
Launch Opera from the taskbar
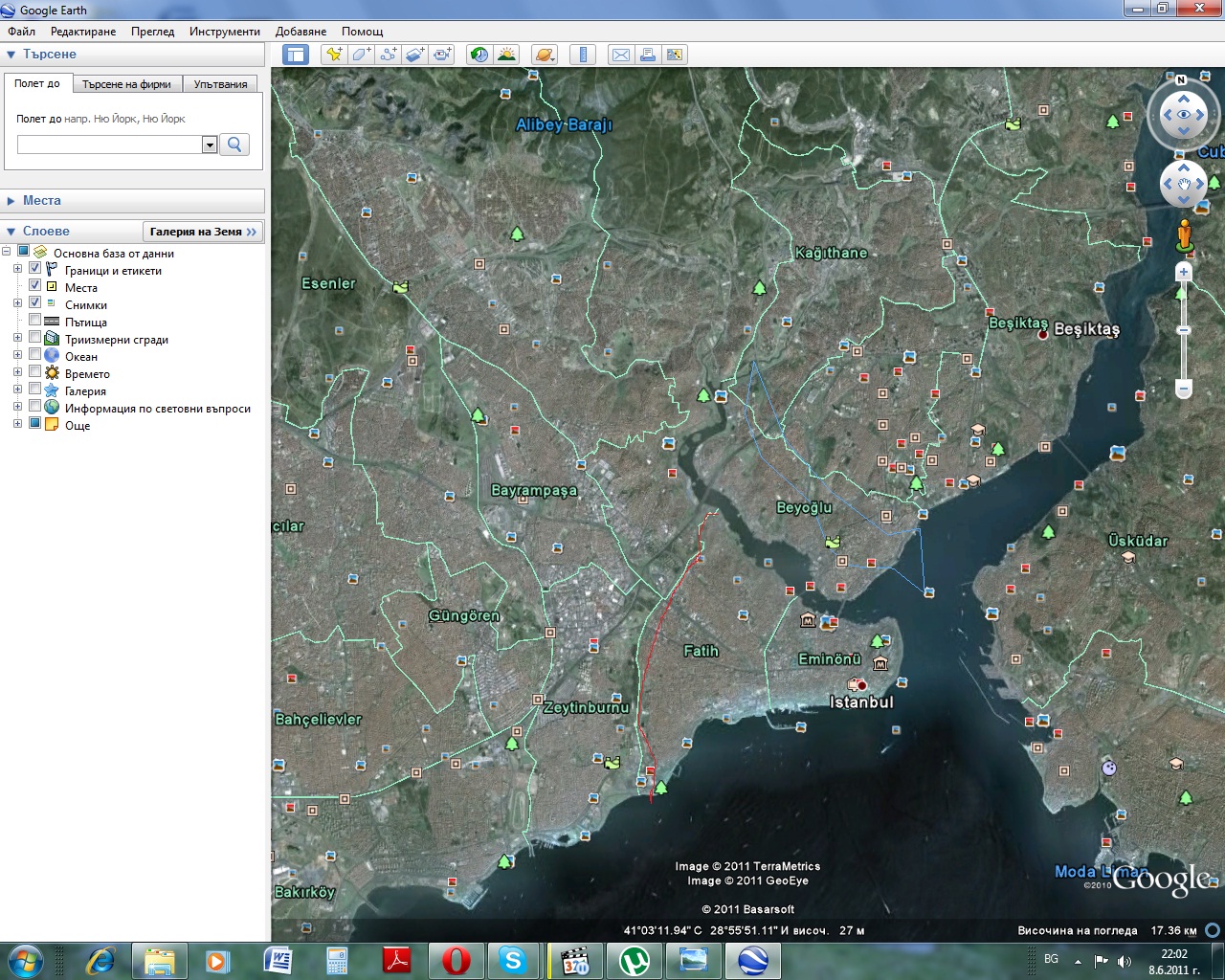tap(456, 960)
